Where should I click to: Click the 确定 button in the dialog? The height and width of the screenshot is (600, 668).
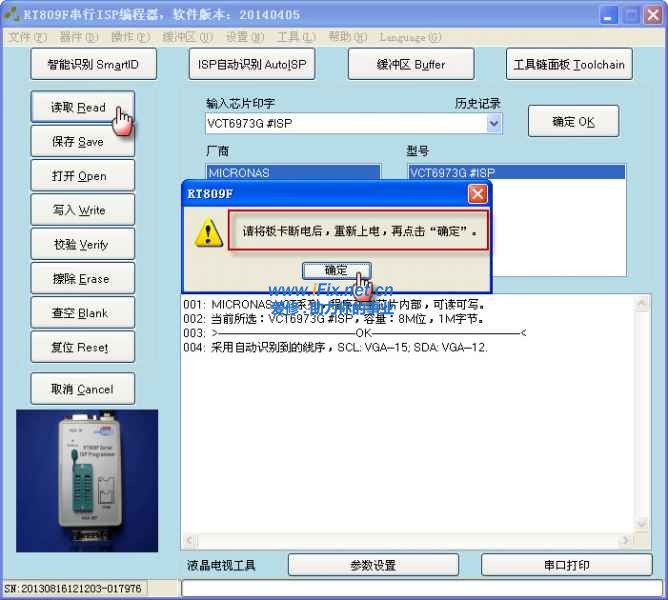tap(336, 270)
